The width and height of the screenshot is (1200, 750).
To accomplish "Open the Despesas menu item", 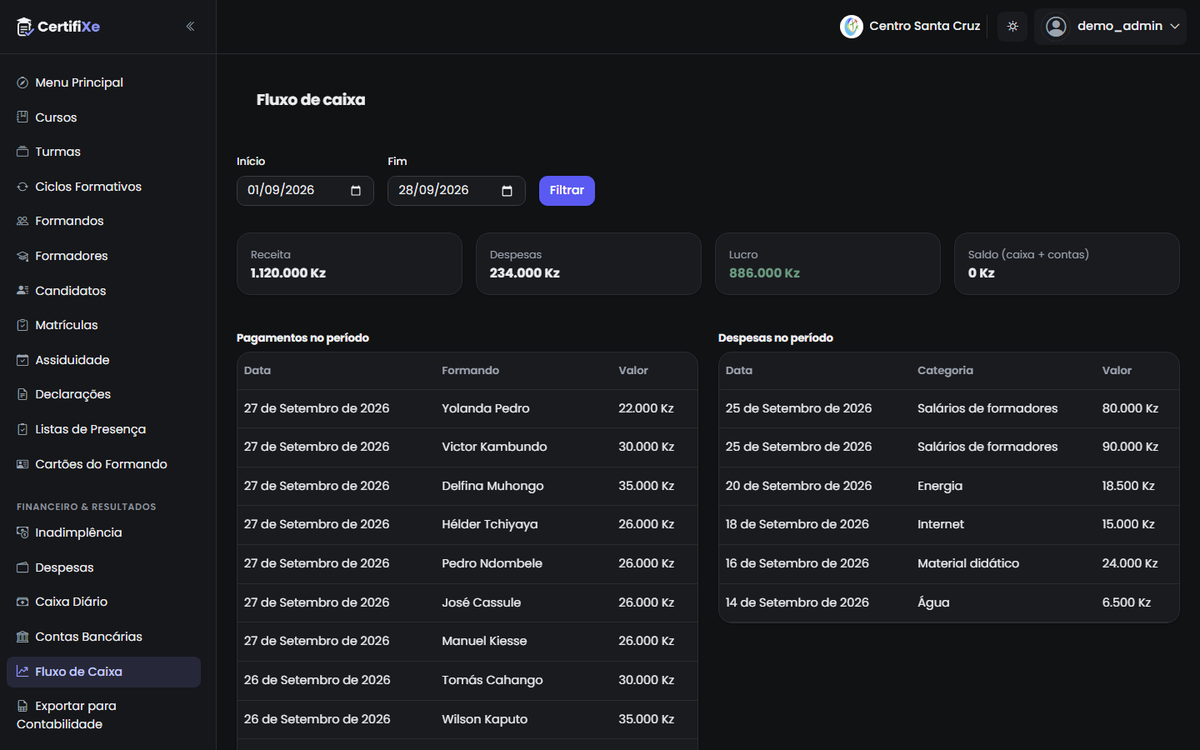I will (104, 568).
